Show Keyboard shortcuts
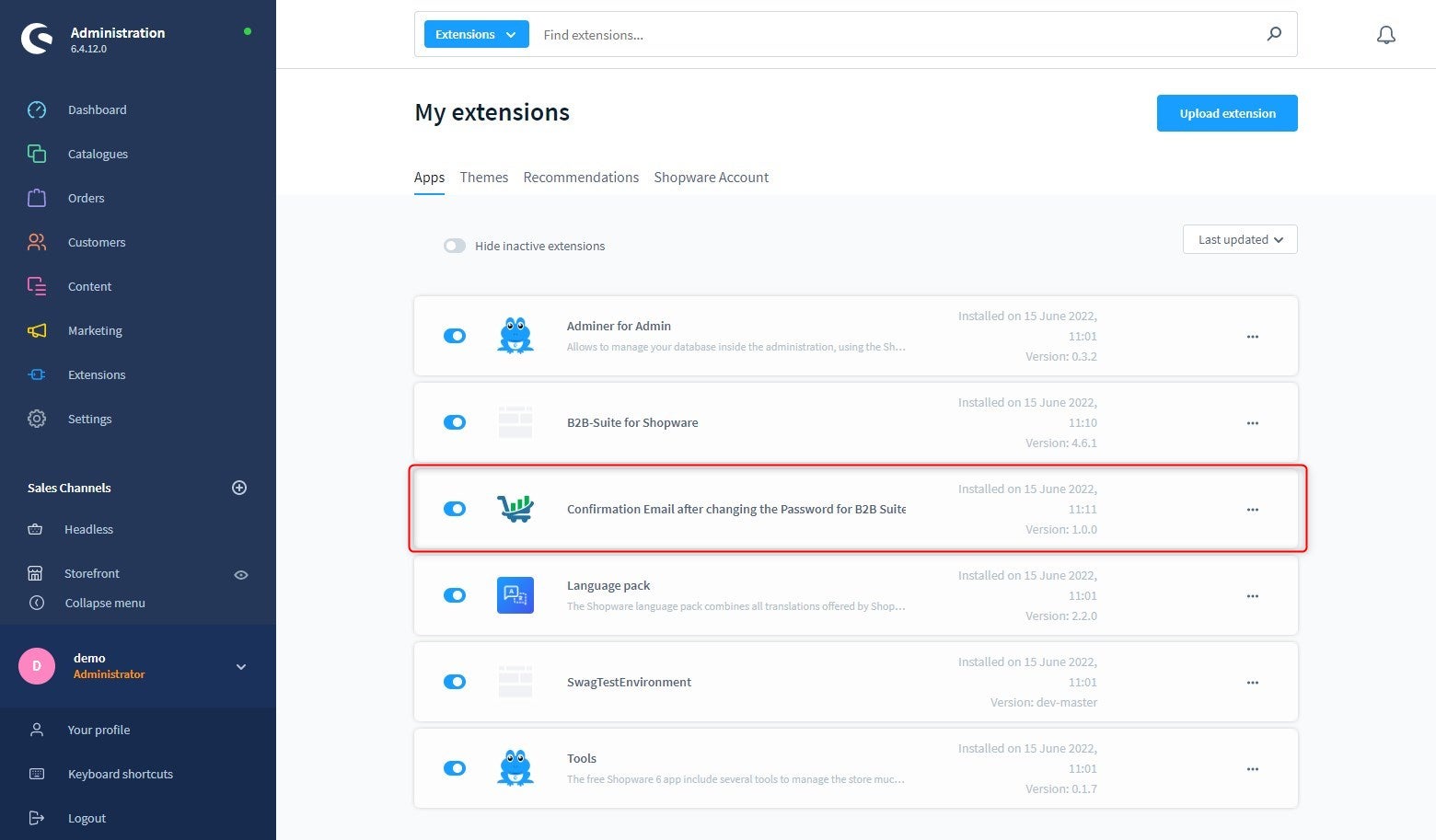This screenshot has height=840, width=1436. (x=120, y=774)
